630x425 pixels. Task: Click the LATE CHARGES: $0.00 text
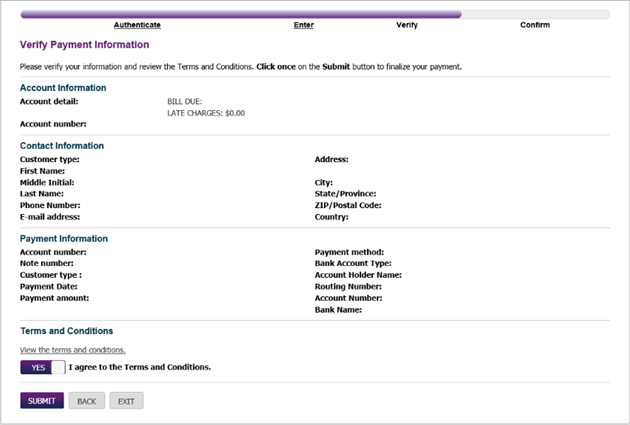click(x=206, y=113)
